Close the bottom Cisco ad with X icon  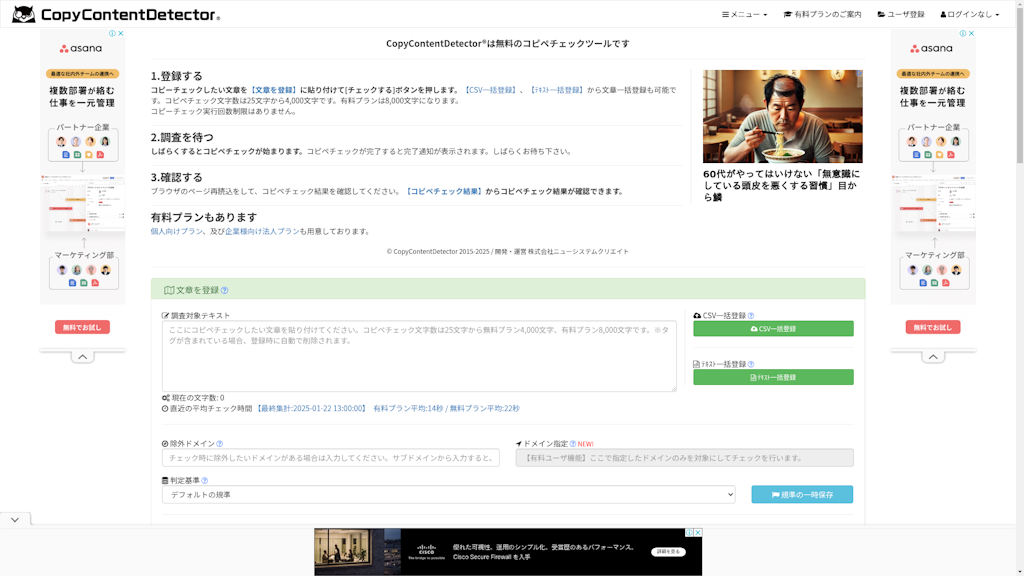697,533
